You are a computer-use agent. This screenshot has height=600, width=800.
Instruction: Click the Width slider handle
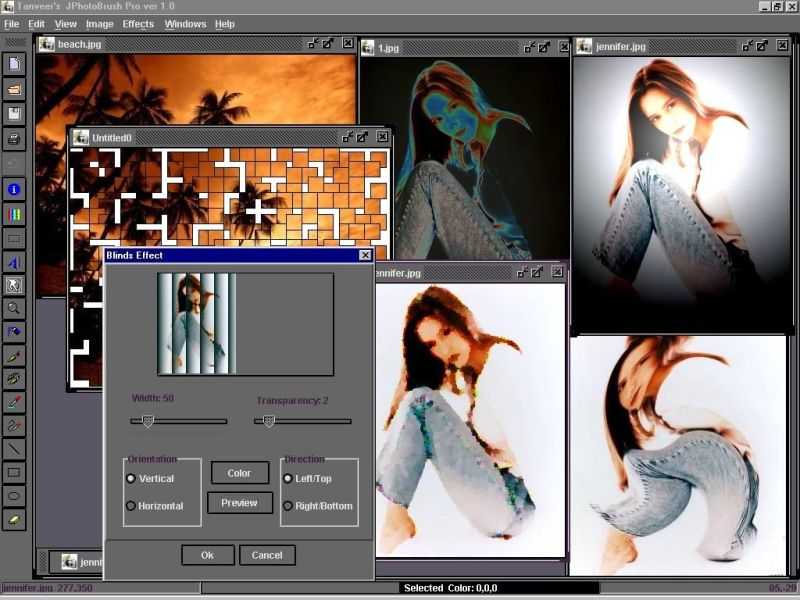point(148,421)
